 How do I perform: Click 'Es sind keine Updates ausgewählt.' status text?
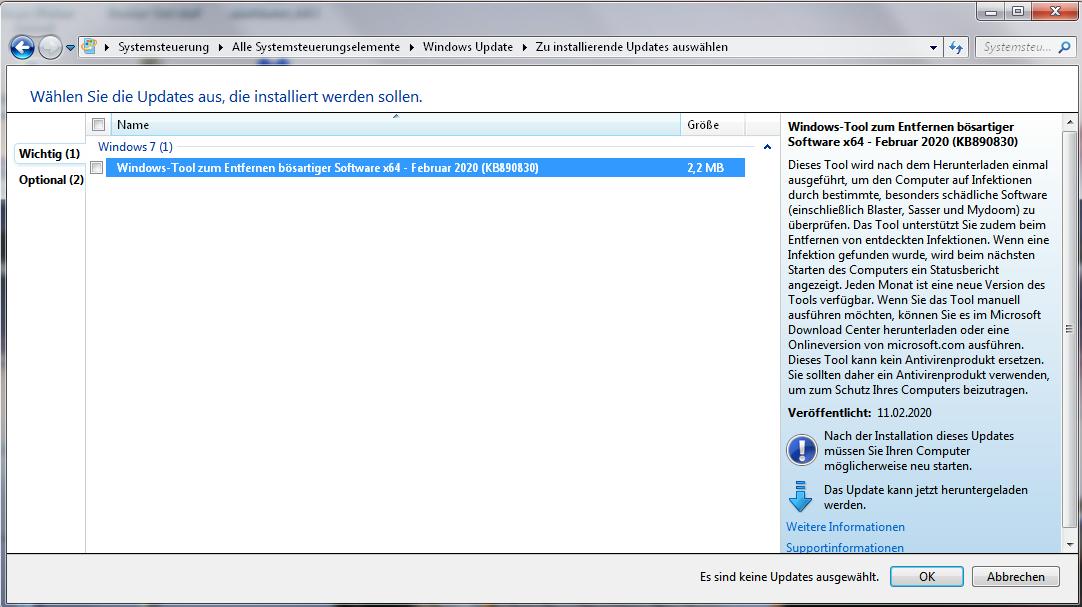point(789,577)
